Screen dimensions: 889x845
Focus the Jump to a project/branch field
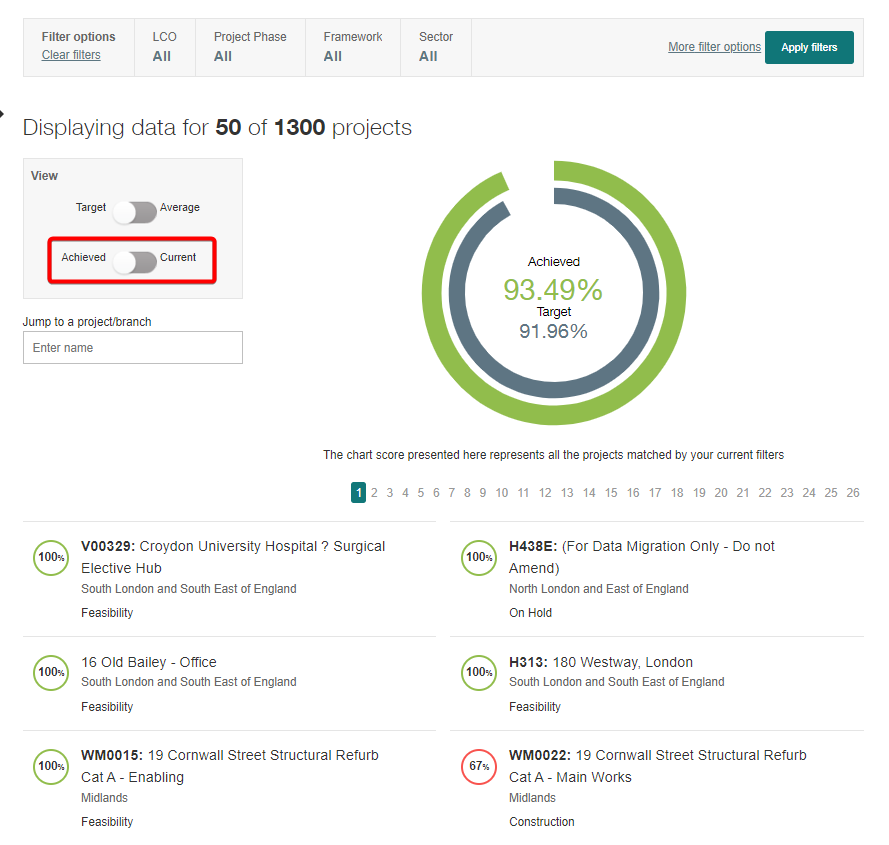[133, 348]
